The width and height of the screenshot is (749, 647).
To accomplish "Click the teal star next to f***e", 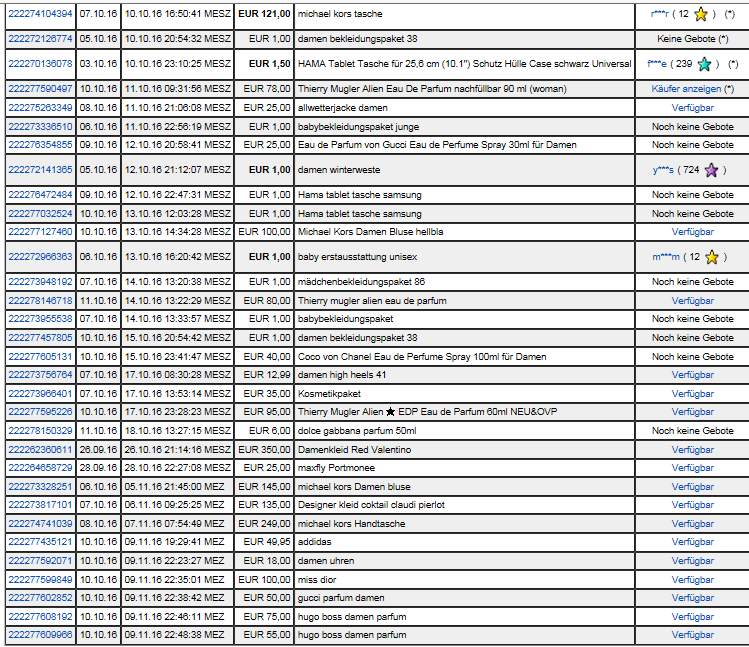I will pos(704,64).
